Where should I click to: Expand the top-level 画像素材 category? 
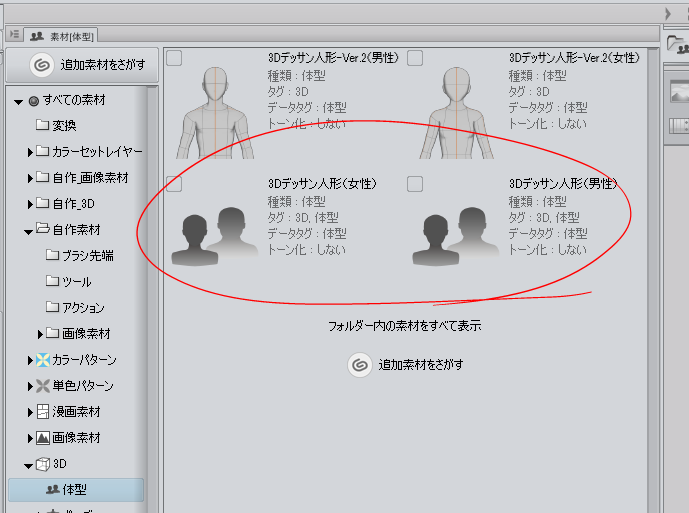[30, 438]
